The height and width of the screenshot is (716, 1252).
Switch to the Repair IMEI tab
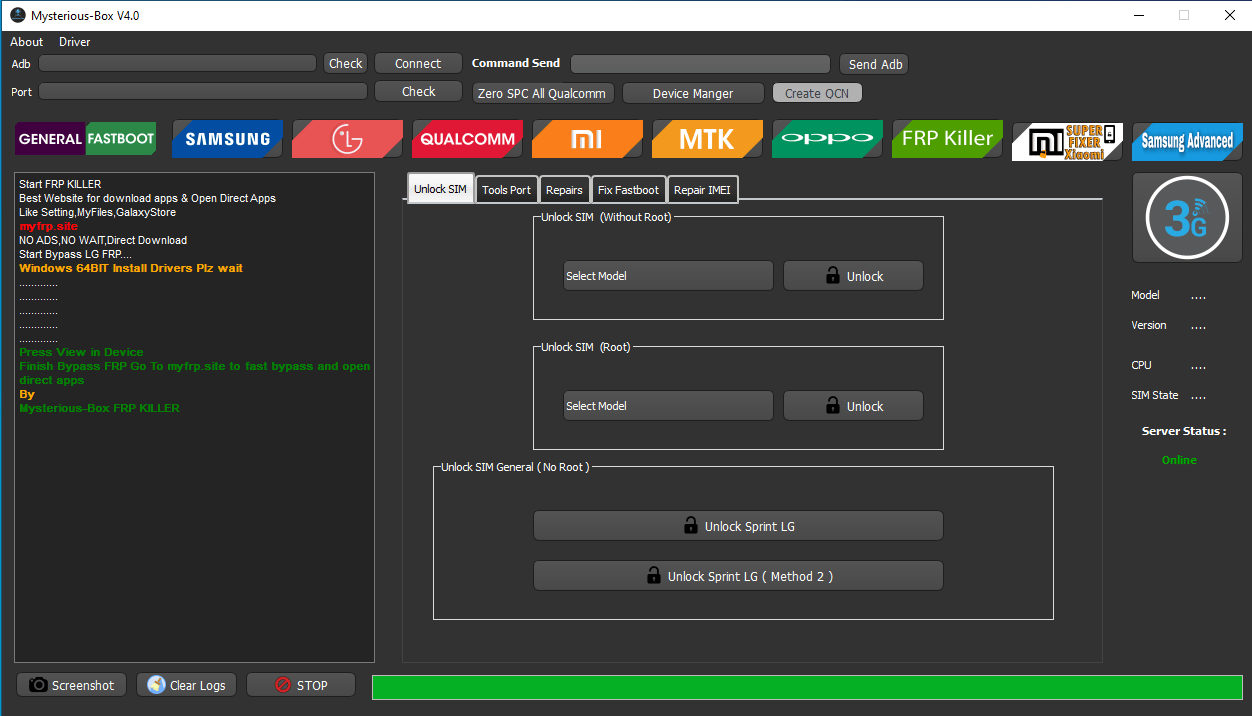703,189
